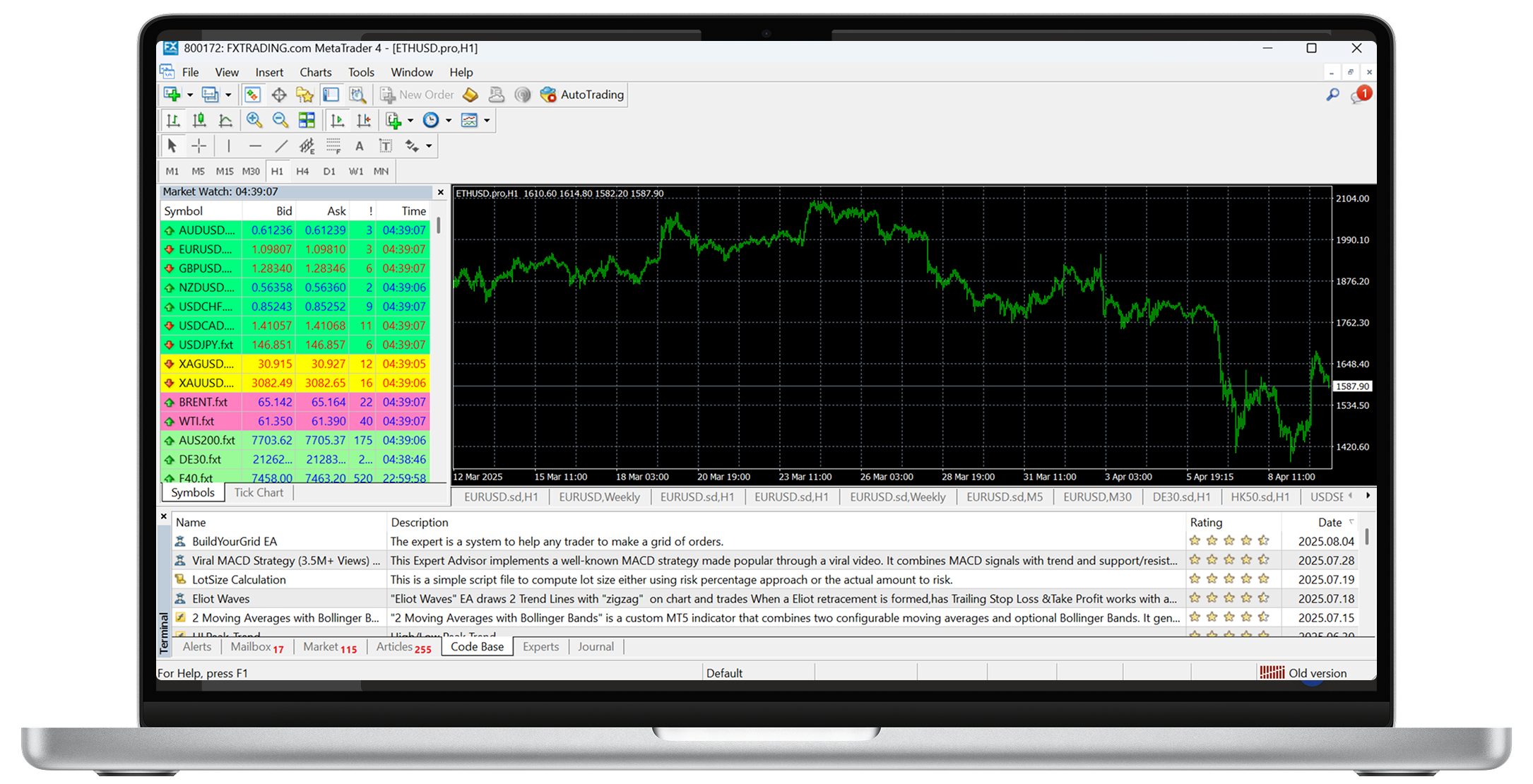Select the Fibonacci retracement tool
This screenshot has height=784, width=1533.
coord(333,146)
